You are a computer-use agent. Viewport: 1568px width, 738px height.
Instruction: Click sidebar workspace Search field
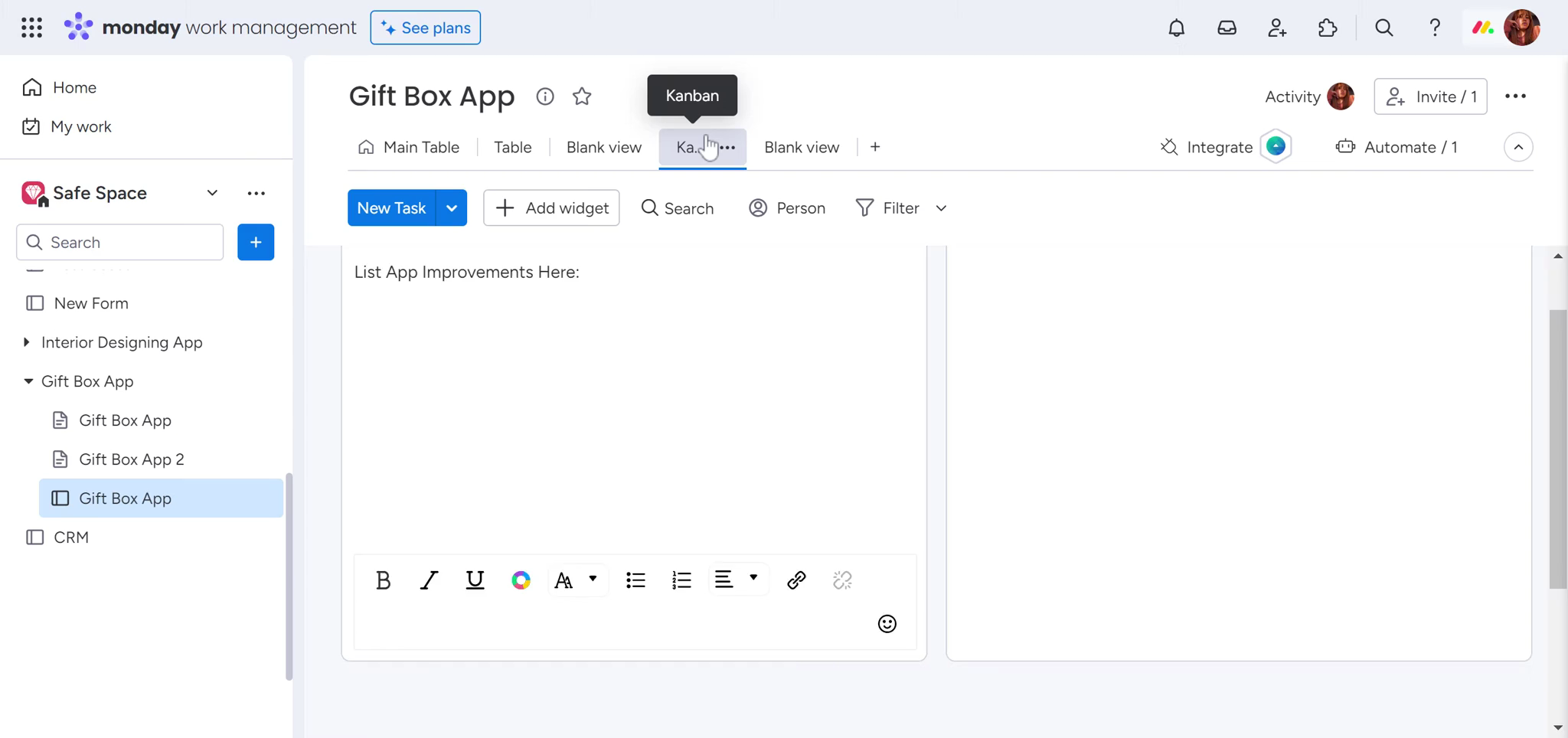(119, 243)
